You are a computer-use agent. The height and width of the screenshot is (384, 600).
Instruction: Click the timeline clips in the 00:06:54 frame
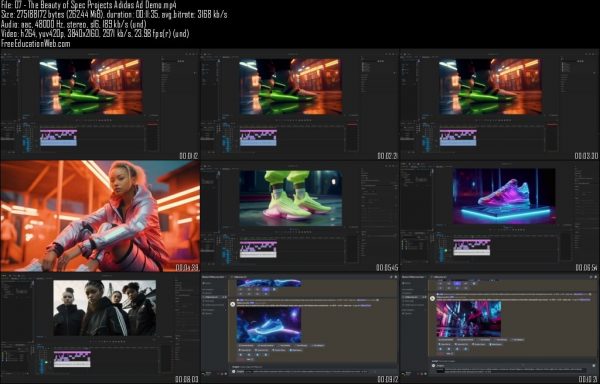[471, 247]
